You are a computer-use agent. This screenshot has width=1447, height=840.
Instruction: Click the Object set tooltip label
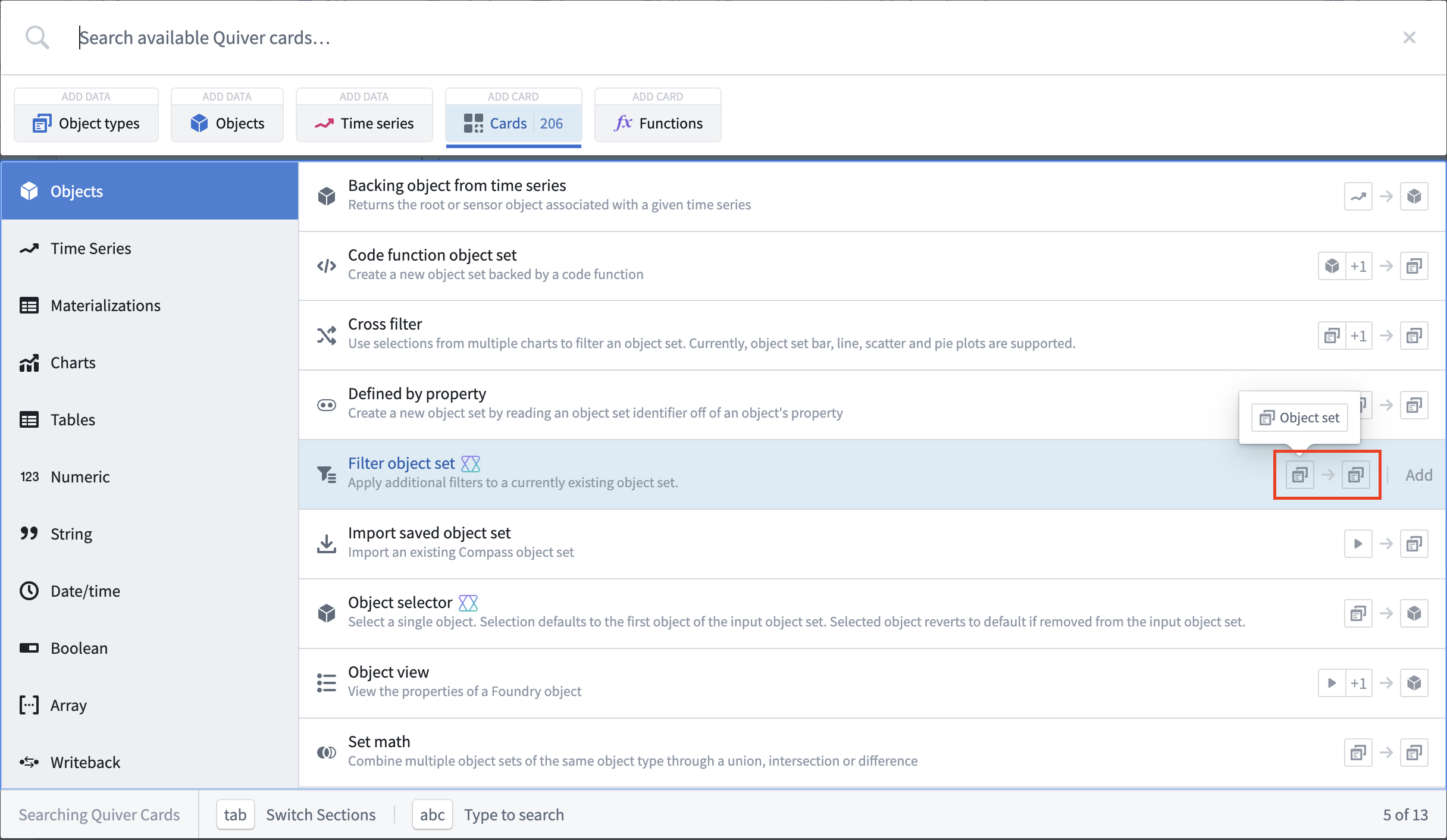tap(1300, 418)
